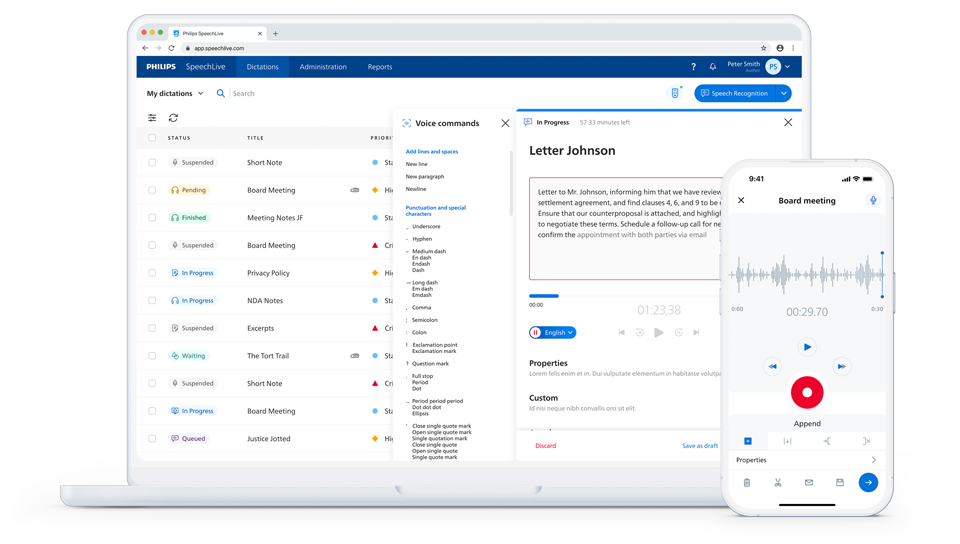
Task: Select all dictations header checkbox
Action: click(152, 138)
